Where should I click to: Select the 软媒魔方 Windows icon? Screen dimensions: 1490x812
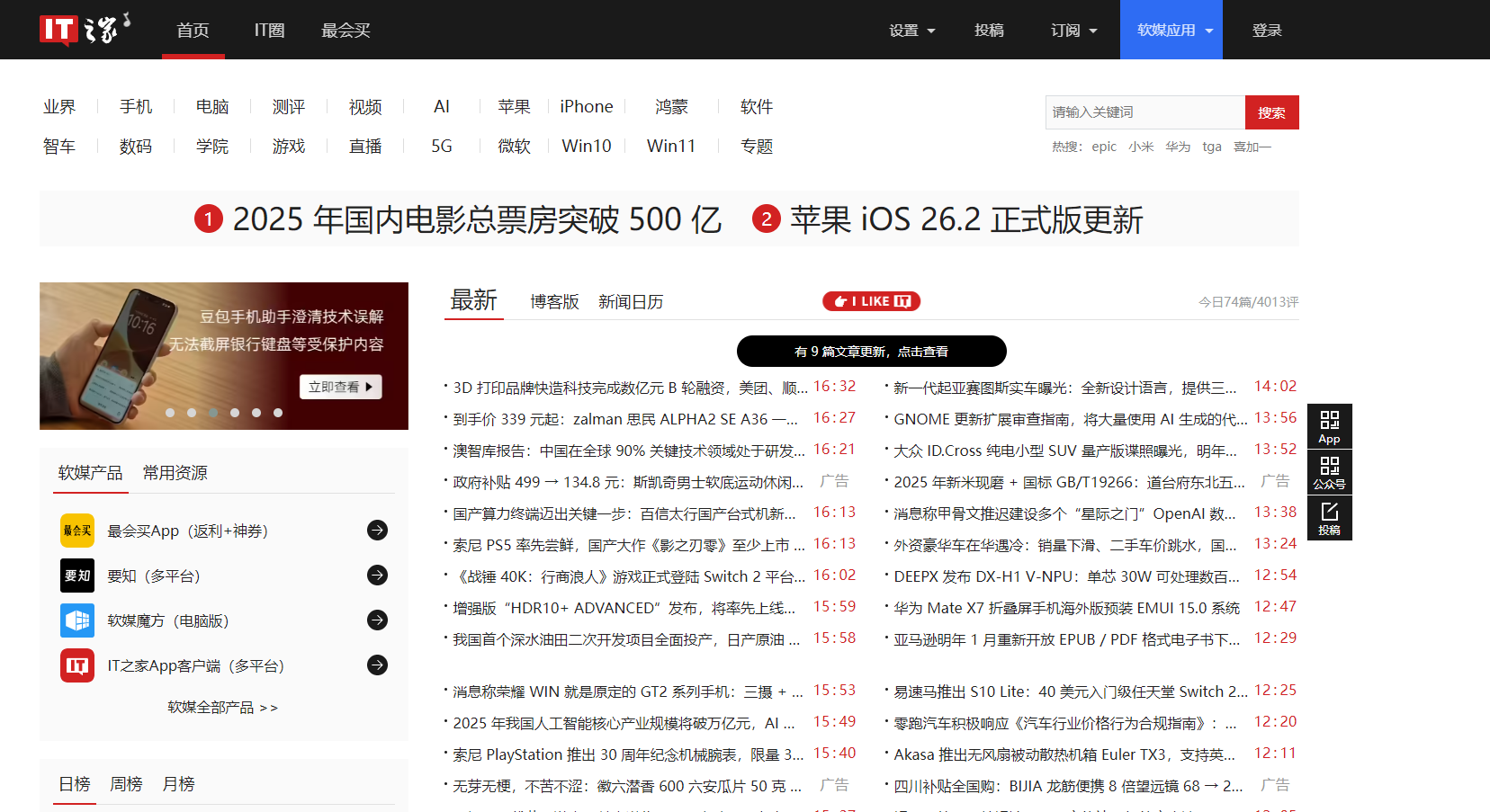click(77, 620)
